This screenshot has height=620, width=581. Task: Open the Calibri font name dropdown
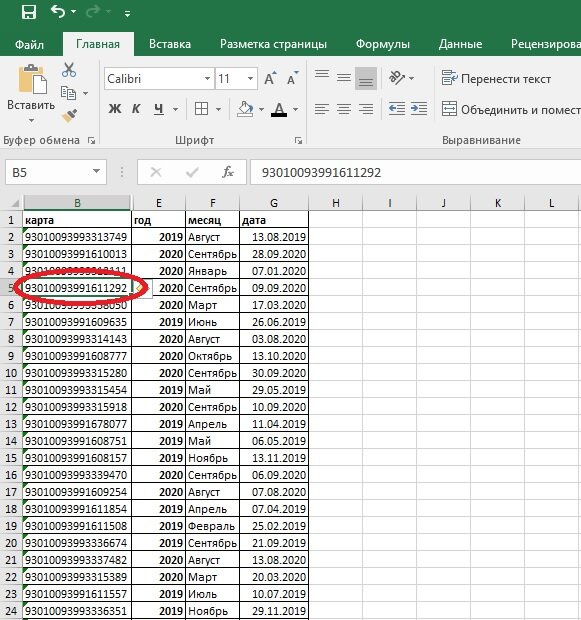tap(206, 79)
